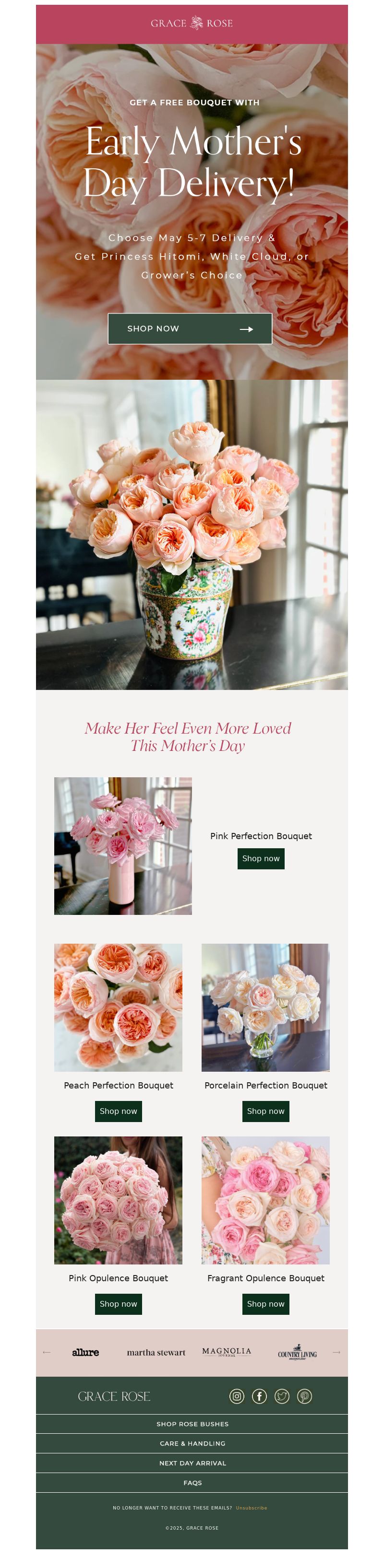Viewport: 384px width, 1568px height.
Task: Click the Magnolia Journal logo
Action: (x=227, y=1352)
